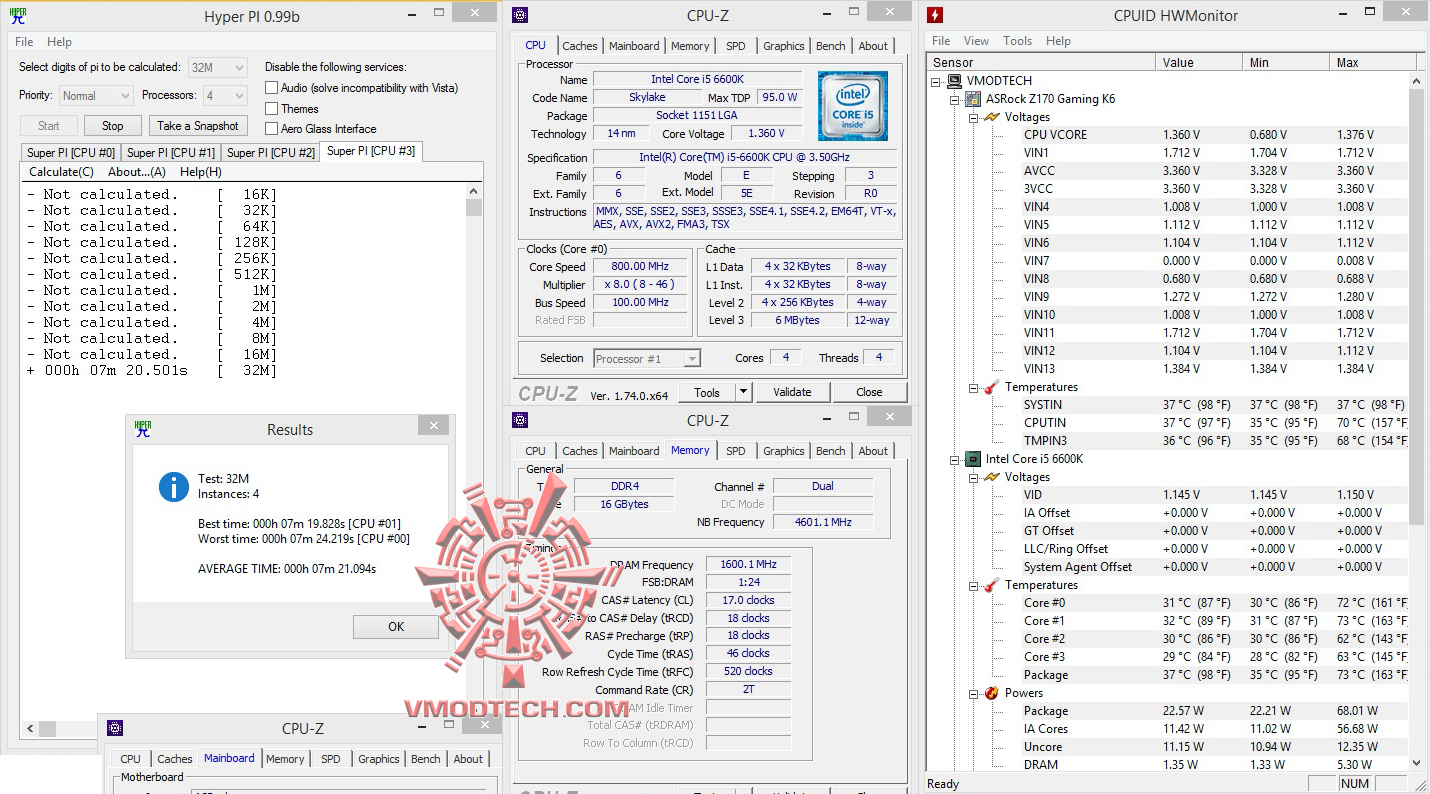Image resolution: width=1430 pixels, height=794 pixels.
Task: Click the Intel Core i5 6600K chip icon
Action: pos(973,459)
